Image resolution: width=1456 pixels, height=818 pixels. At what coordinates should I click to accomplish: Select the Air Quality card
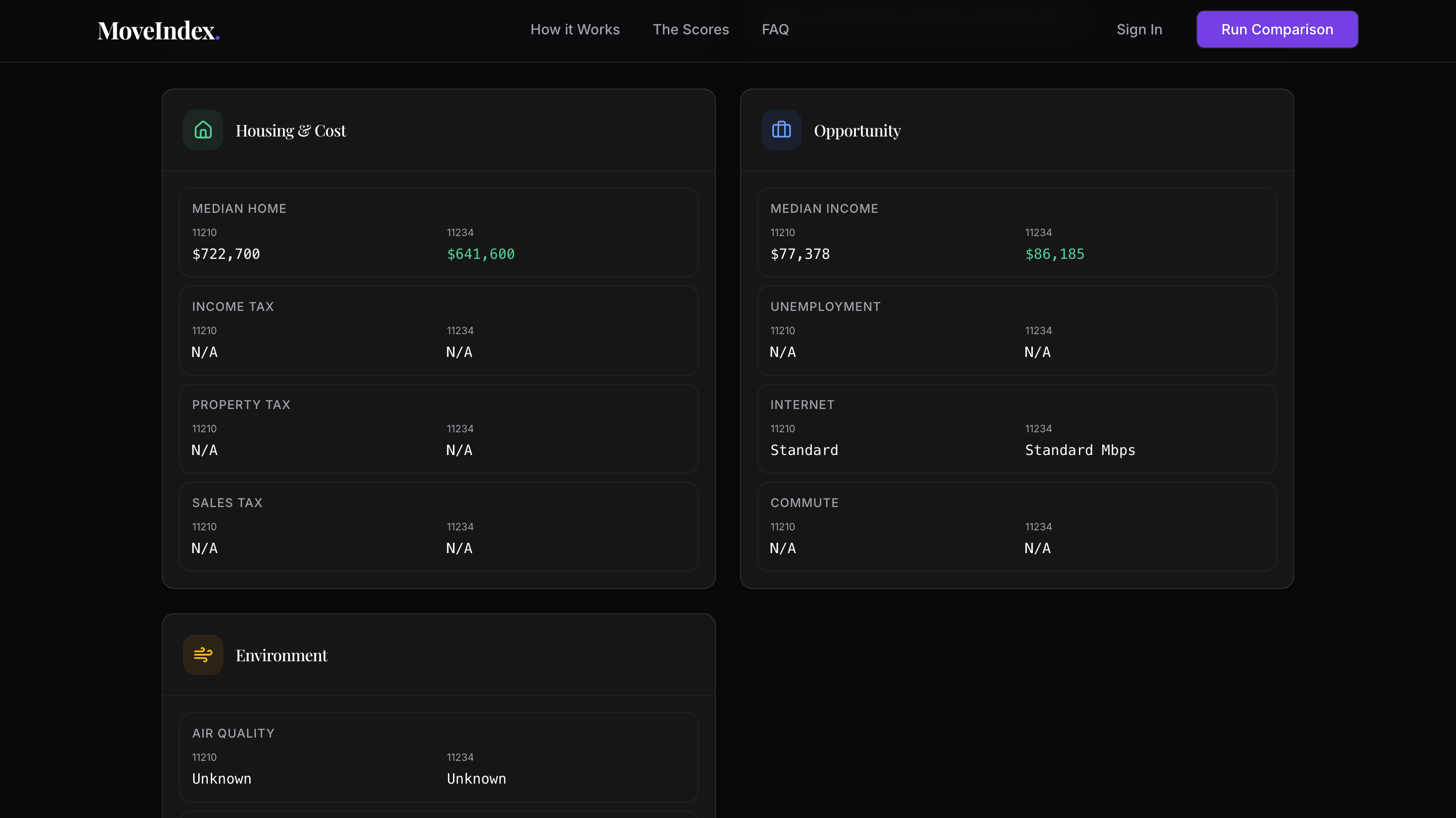[x=438, y=757]
